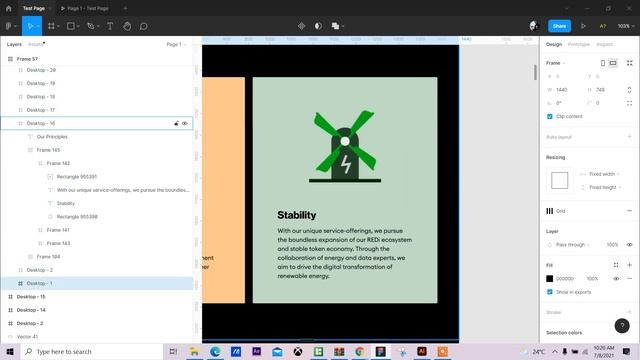Viewport: 640px width, 360px height.
Task: Open the zoom level dropdown
Action: coord(626,26)
